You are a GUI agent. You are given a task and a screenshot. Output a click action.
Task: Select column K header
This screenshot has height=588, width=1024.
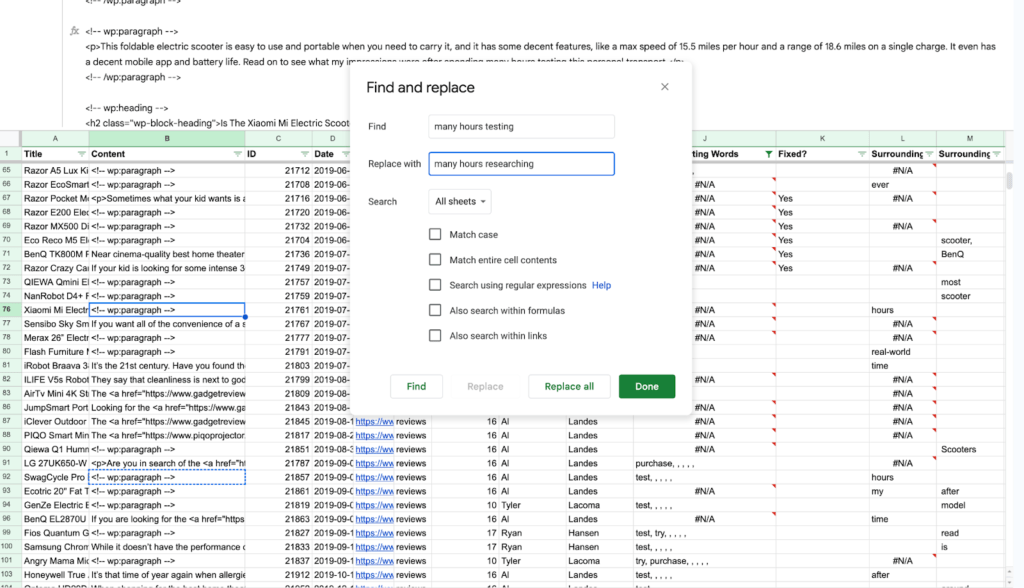(x=822, y=139)
